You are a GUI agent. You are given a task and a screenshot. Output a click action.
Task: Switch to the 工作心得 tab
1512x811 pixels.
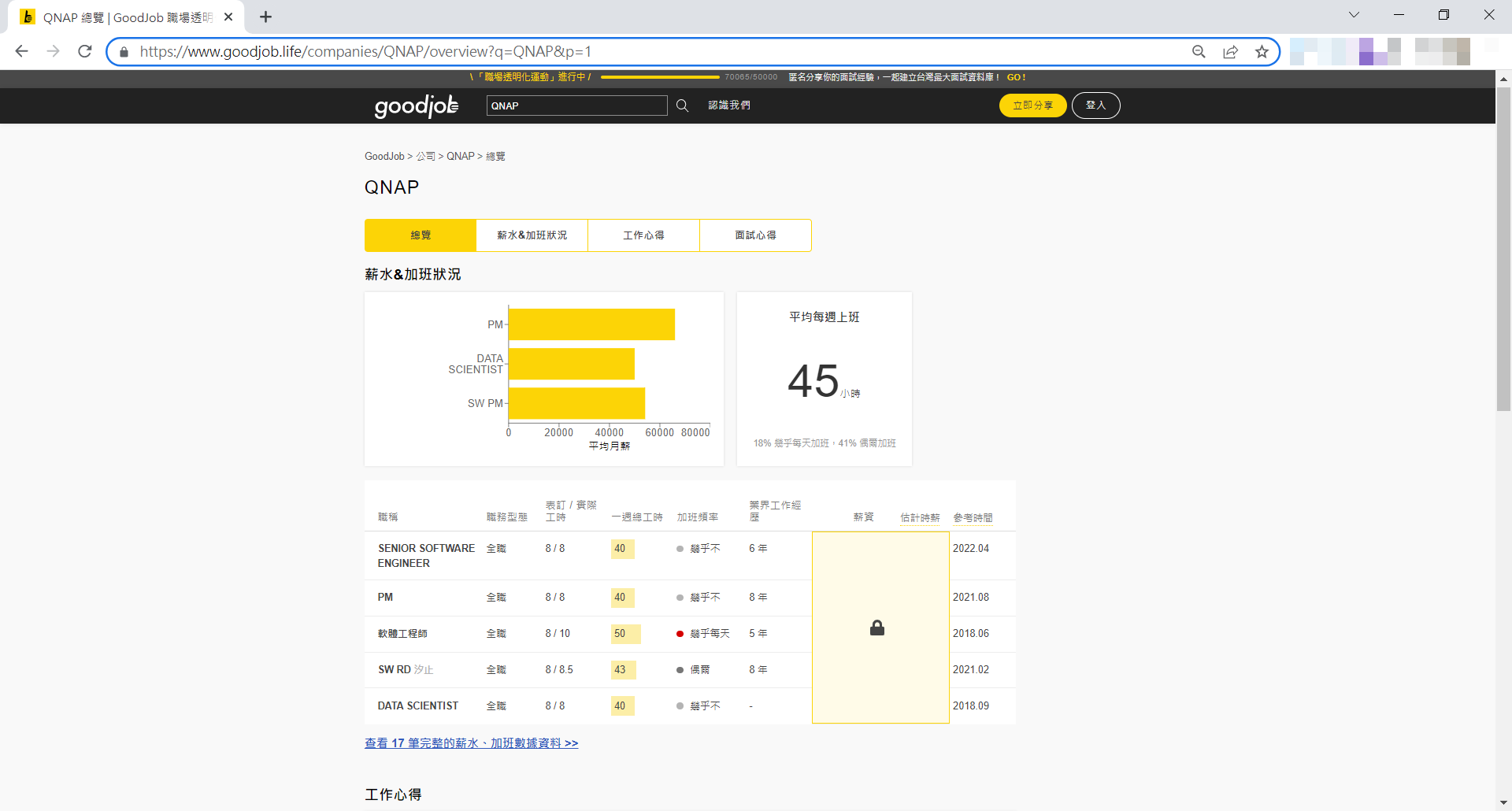coord(643,235)
